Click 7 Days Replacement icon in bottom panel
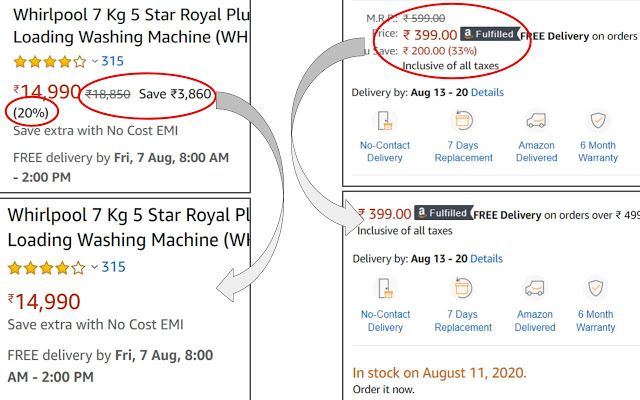640x400 pixels. pyautogui.click(x=463, y=288)
